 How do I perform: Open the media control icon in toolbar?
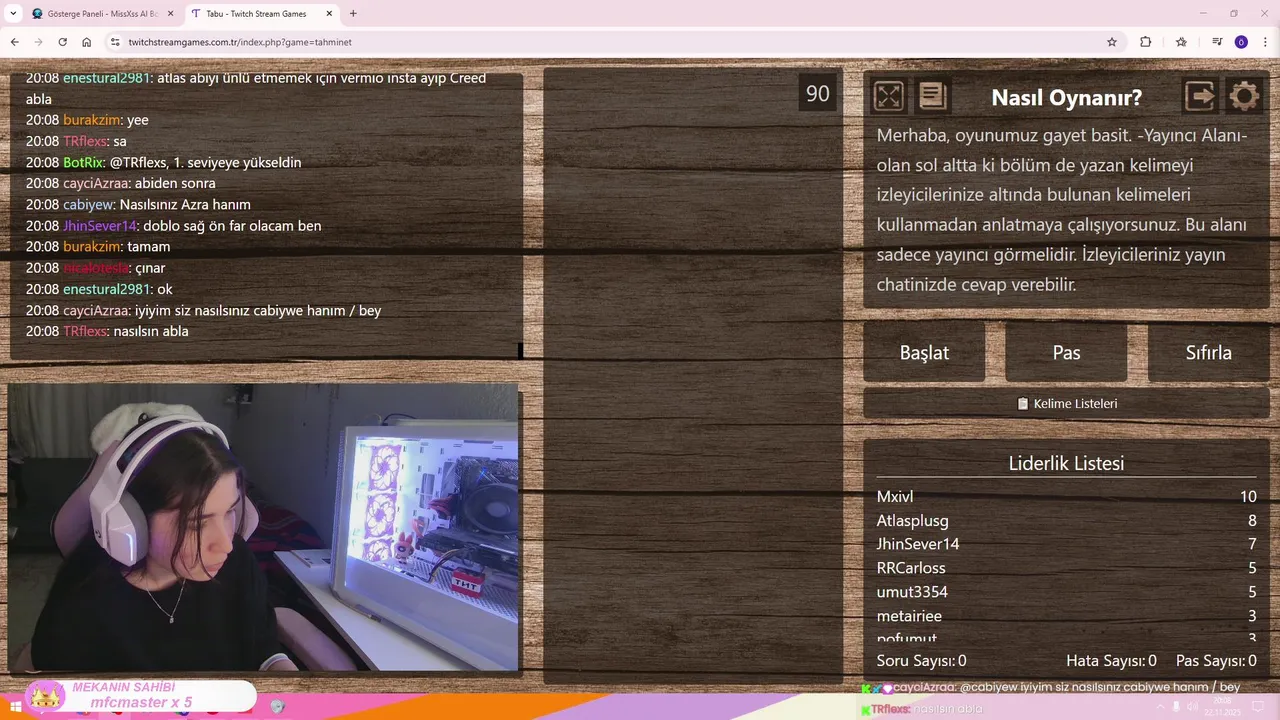pyautogui.click(x=1217, y=42)
